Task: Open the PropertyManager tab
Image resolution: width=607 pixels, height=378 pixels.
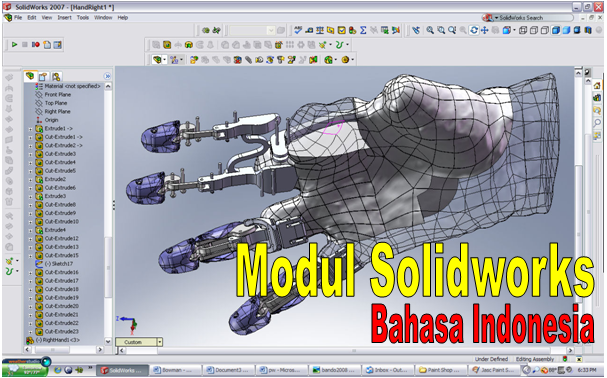Action: pos(43,77)
